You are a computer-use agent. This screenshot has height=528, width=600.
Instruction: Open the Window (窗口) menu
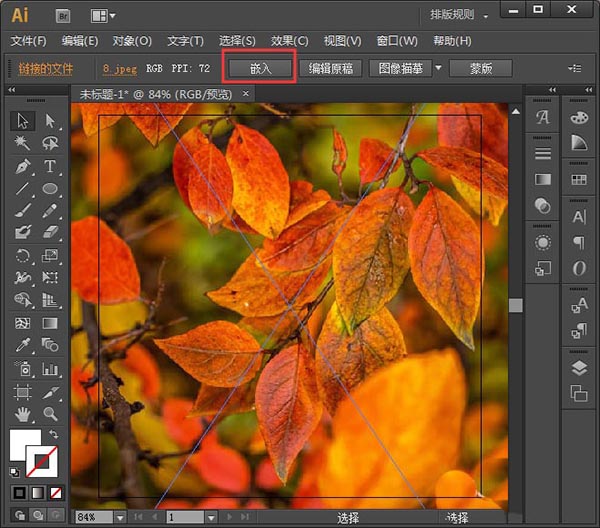397,41
